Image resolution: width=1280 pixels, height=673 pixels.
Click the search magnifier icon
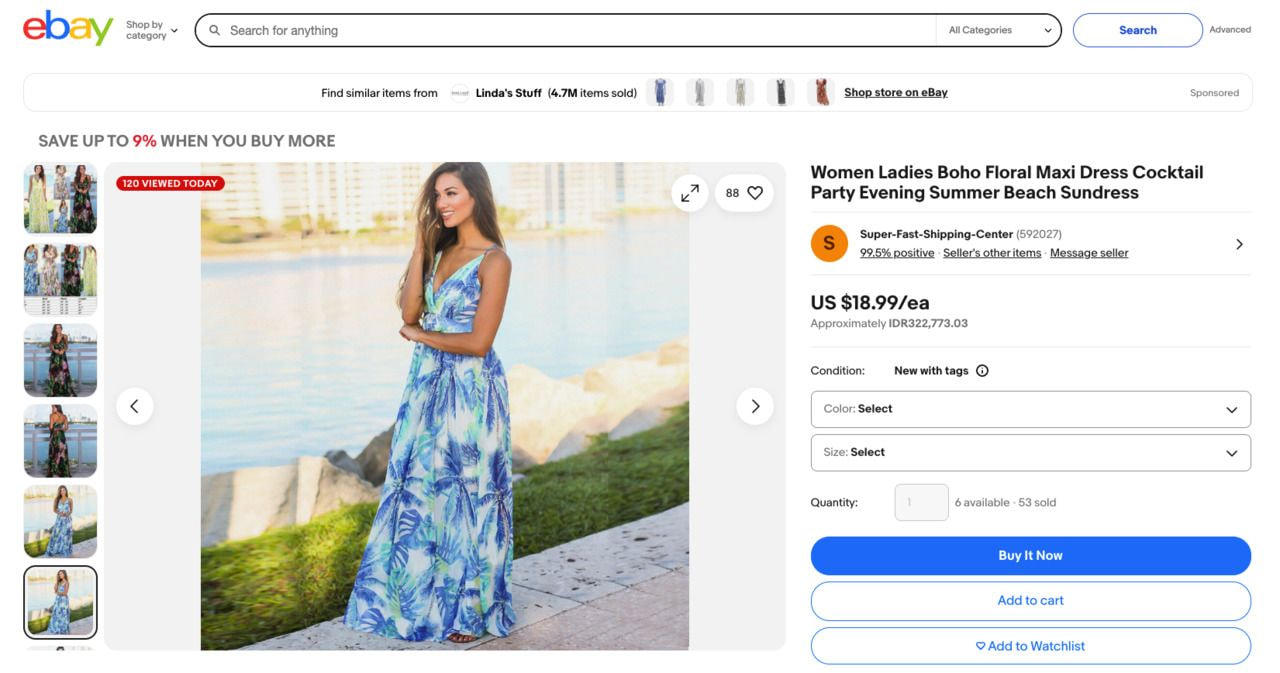[x=214, y=30]
